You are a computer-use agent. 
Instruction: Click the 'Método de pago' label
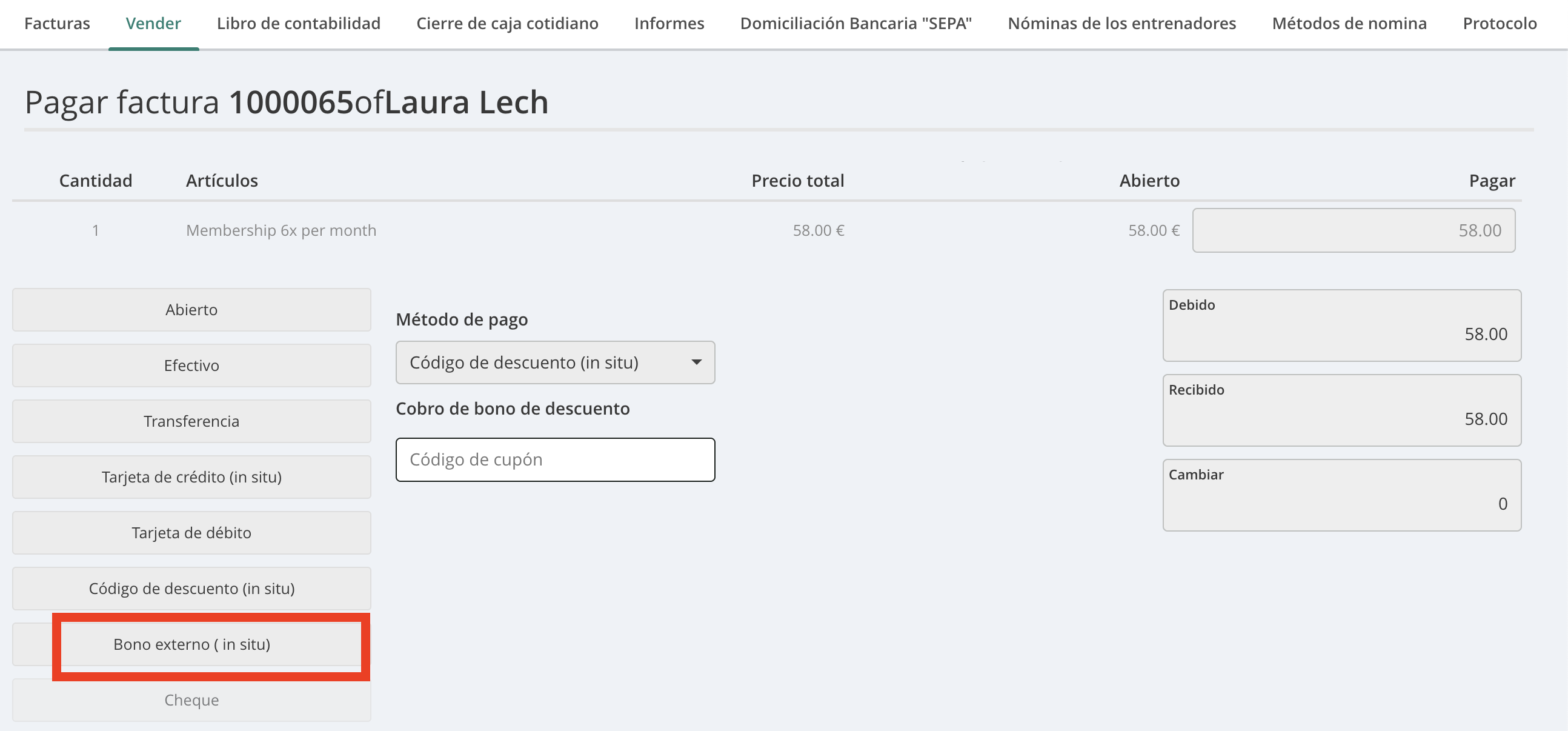[462, 319]
